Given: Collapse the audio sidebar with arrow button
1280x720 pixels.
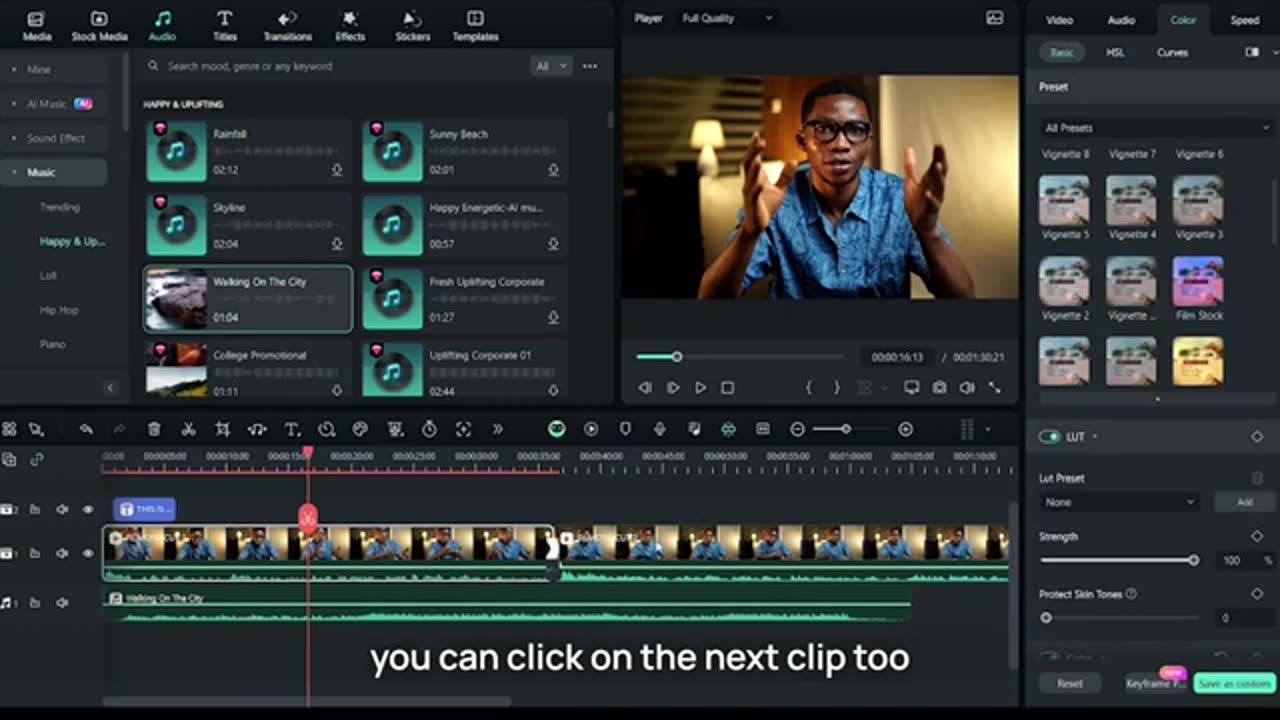Looking at the screenshot, I should tap(111, 388).
